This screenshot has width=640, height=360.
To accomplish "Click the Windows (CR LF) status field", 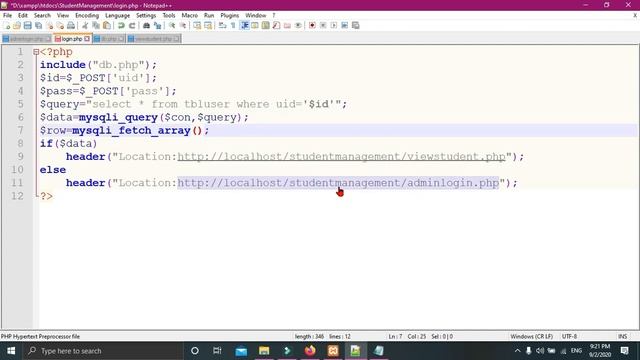I will click(531, 336).
